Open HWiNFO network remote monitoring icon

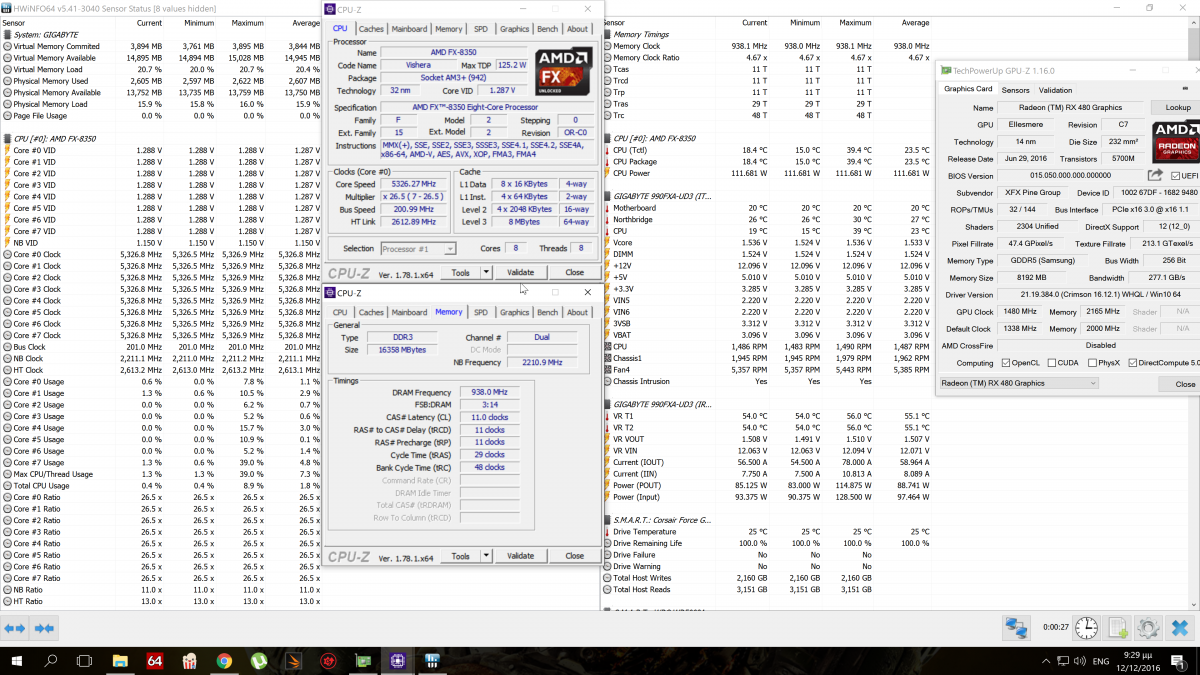1017,628
